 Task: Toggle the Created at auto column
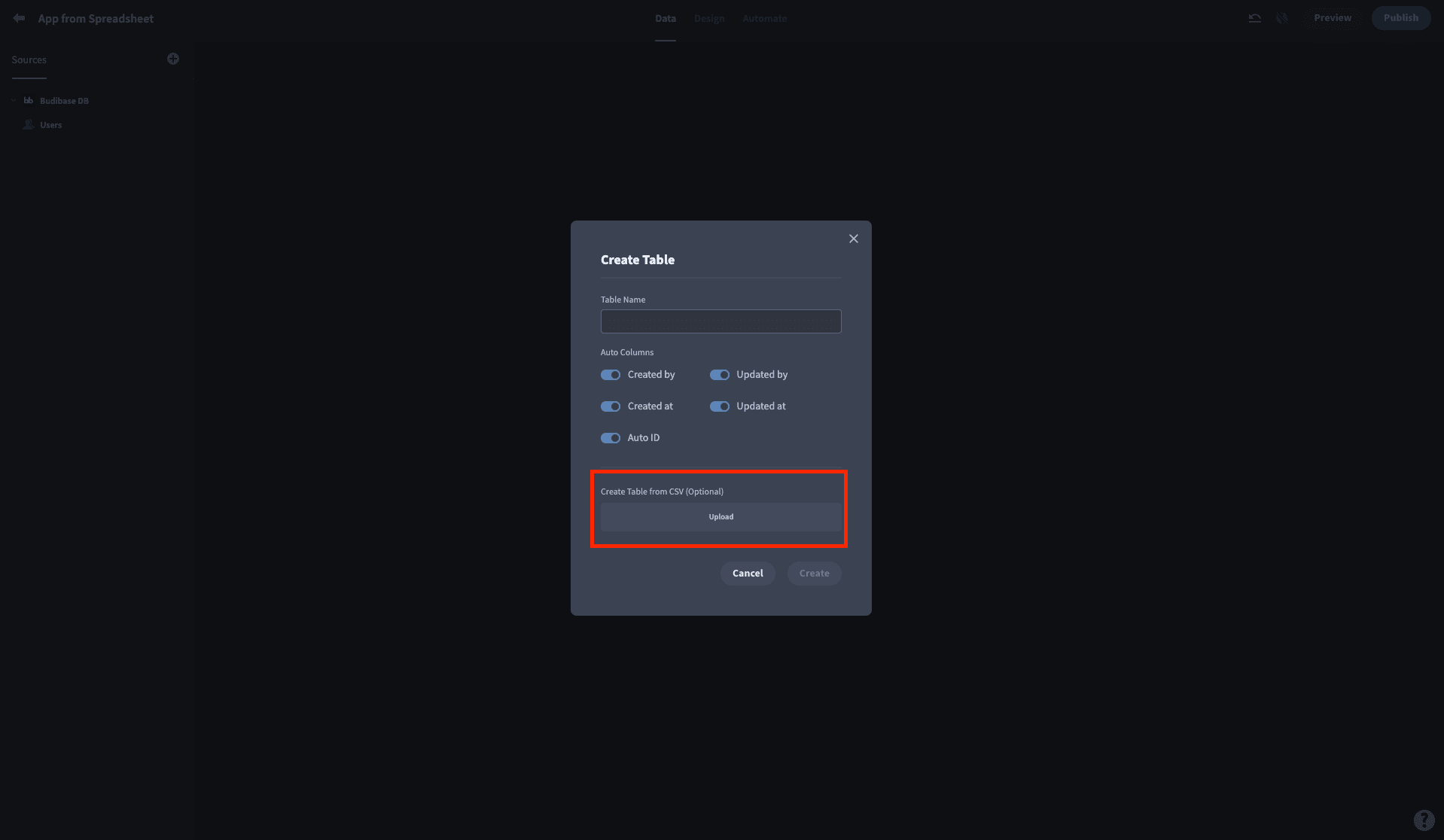coord(611,406)
